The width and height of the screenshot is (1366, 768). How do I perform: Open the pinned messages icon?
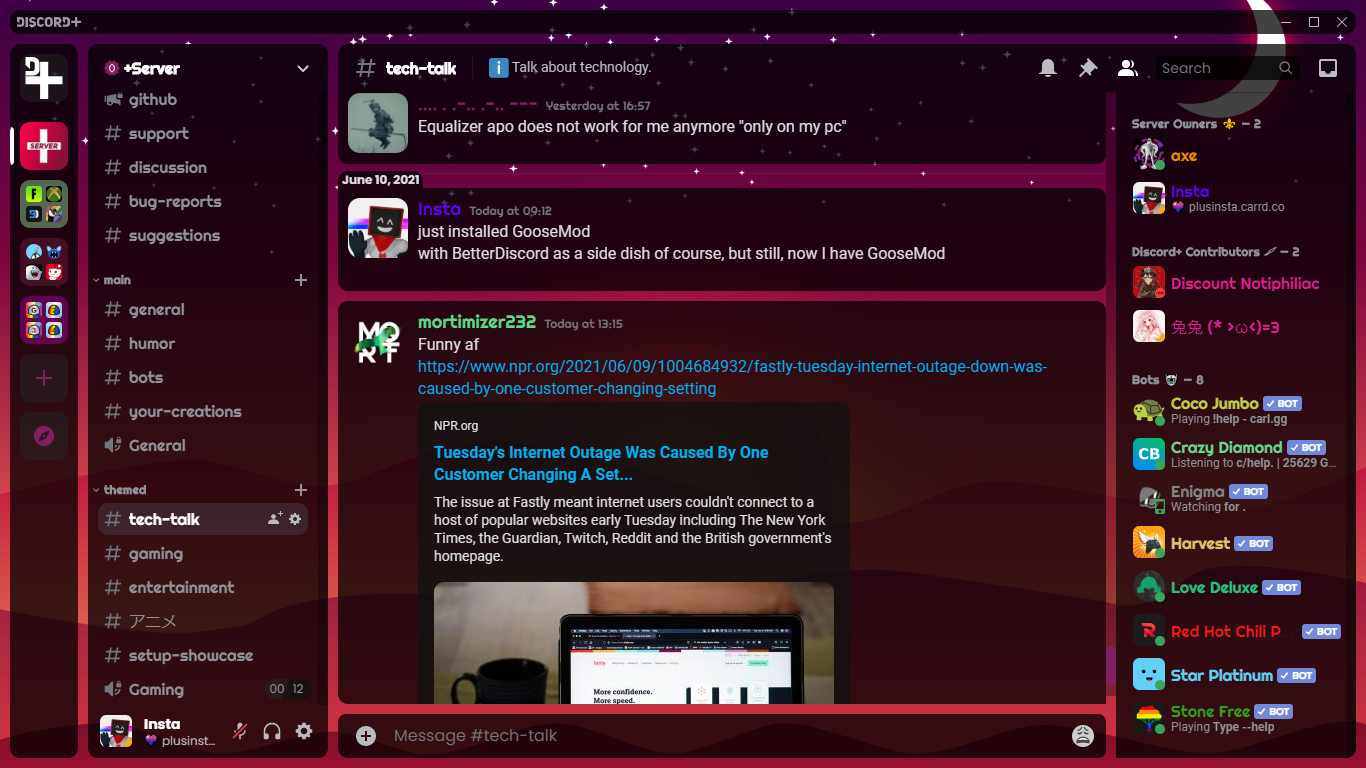(x=1087, y=67)
